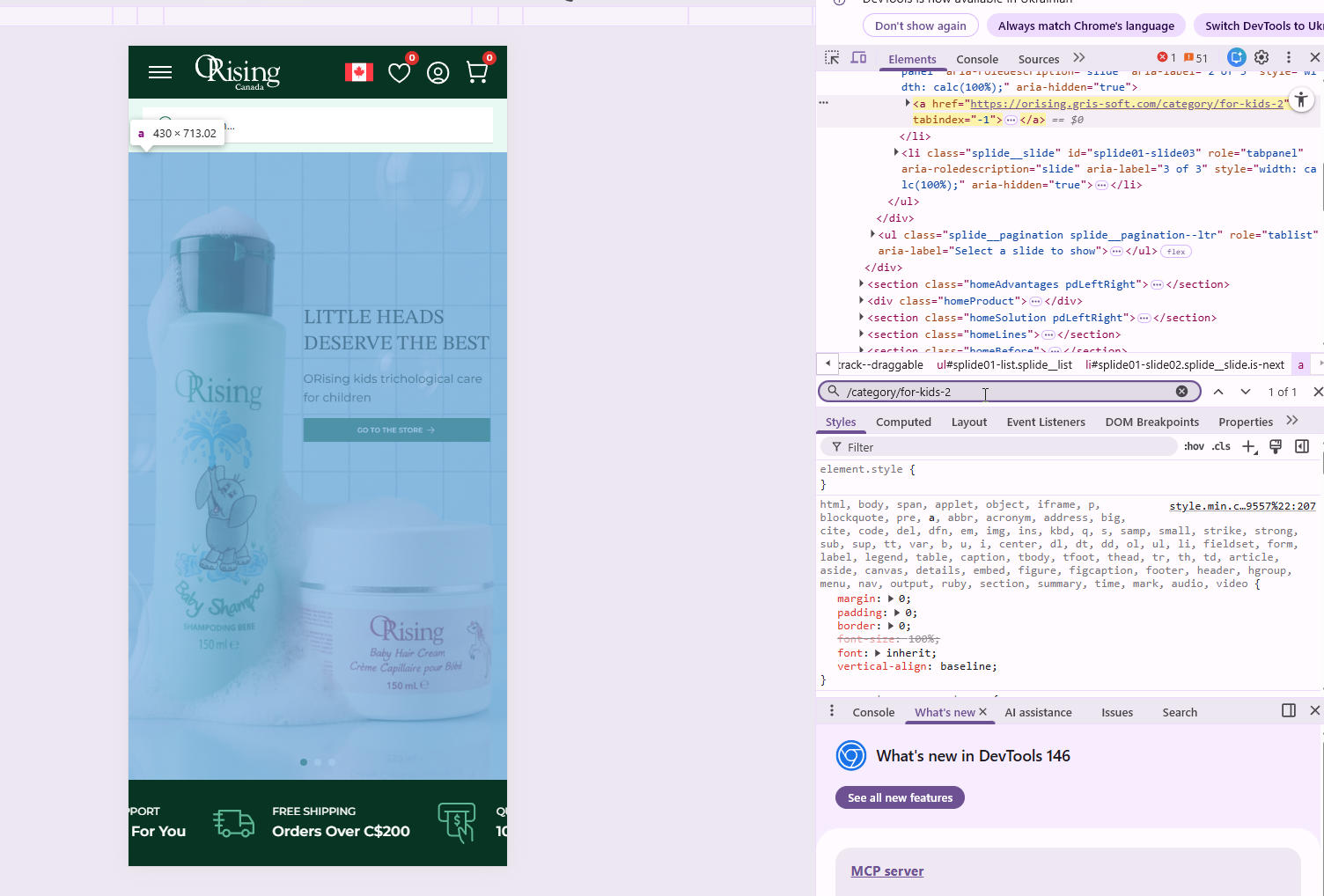Viewport: 1324px width, 896px height.
Task: Expand the splide__pagination ul node
Action: click(x=872, y=234)
